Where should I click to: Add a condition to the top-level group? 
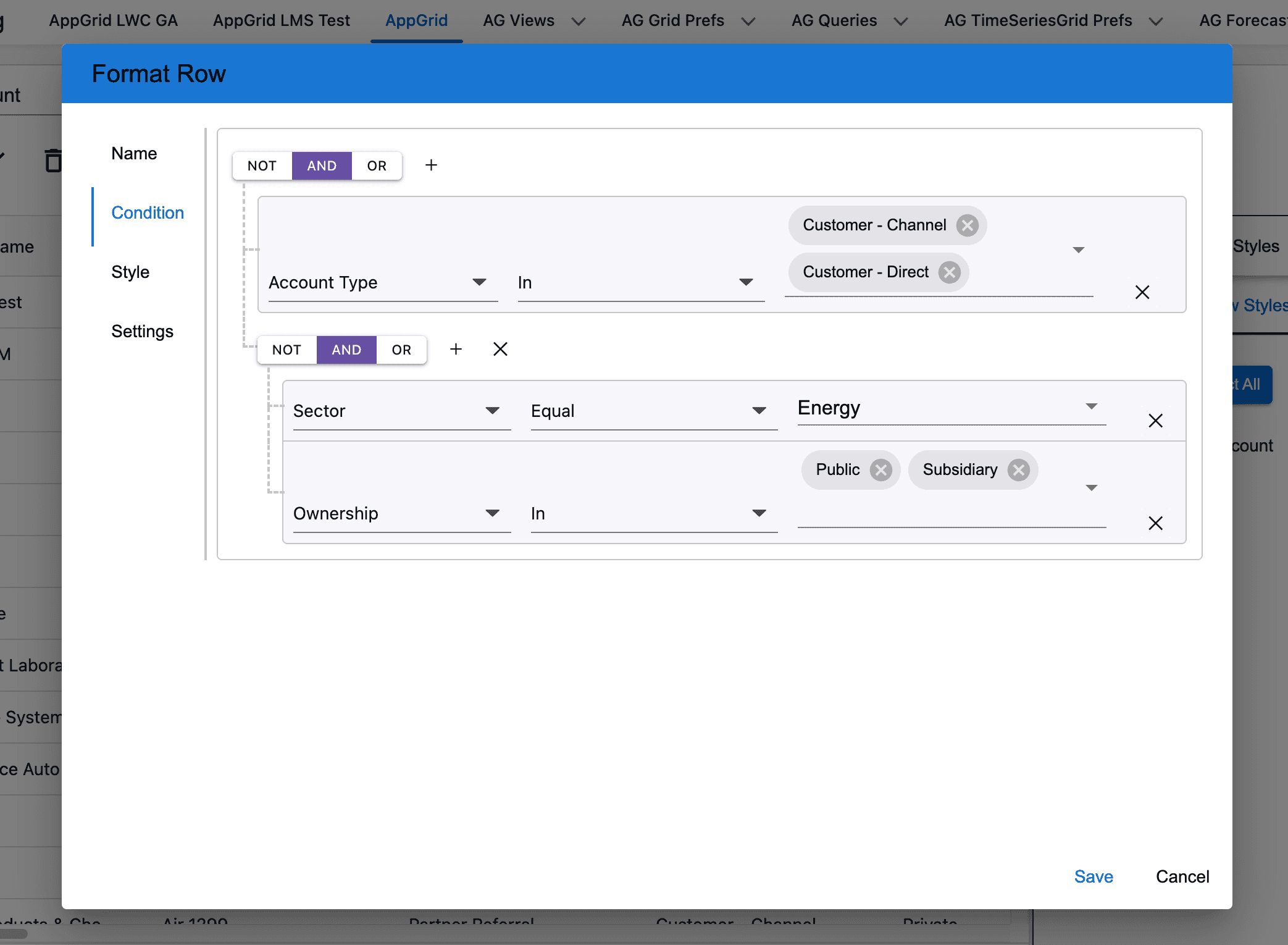(431, 166)
